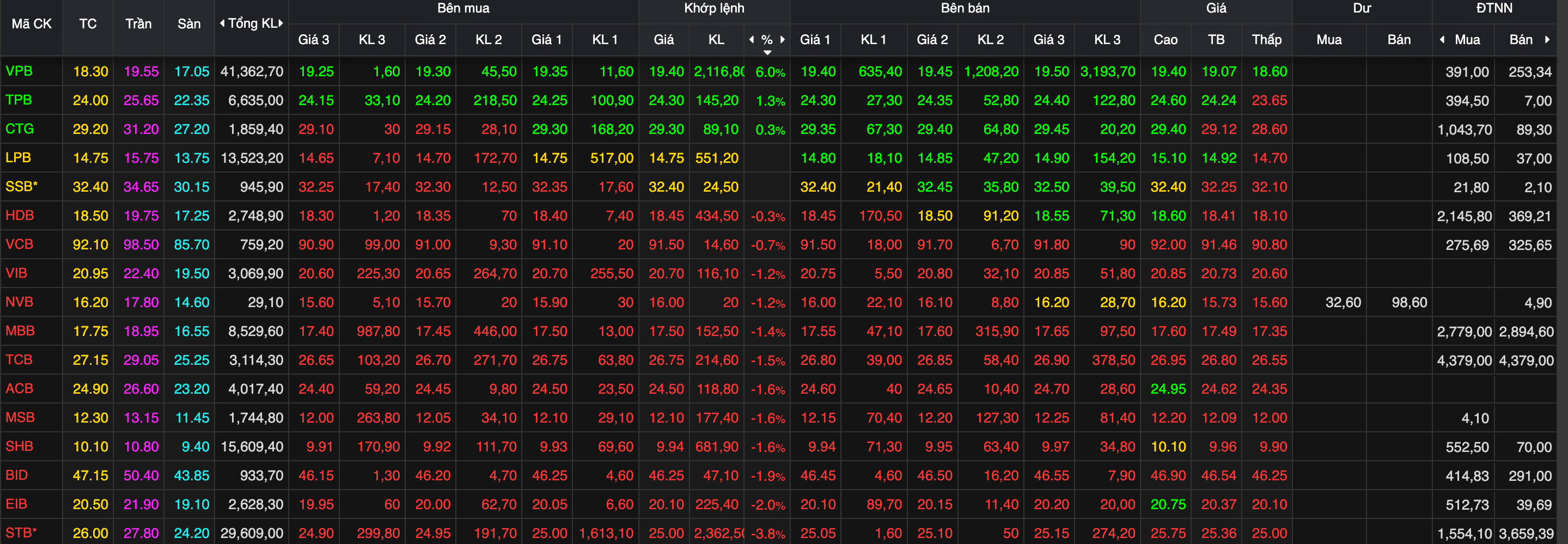Image resolution: width=1568 pixels, height=544 pixels.
Task: Click KL 1 header under Bên bán
Action: pyautogui.click(x=873, y=40)
